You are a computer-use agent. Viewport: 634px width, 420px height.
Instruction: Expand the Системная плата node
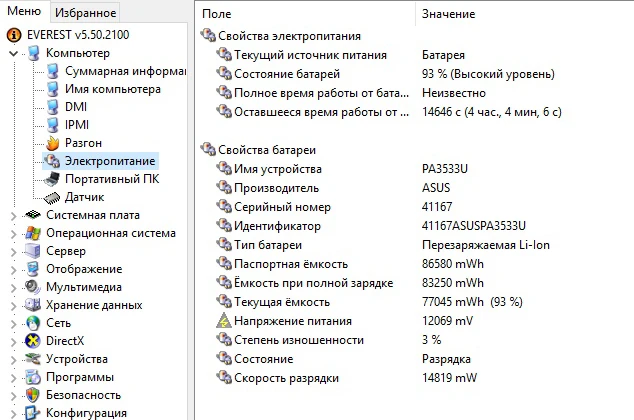coord(13,216)
